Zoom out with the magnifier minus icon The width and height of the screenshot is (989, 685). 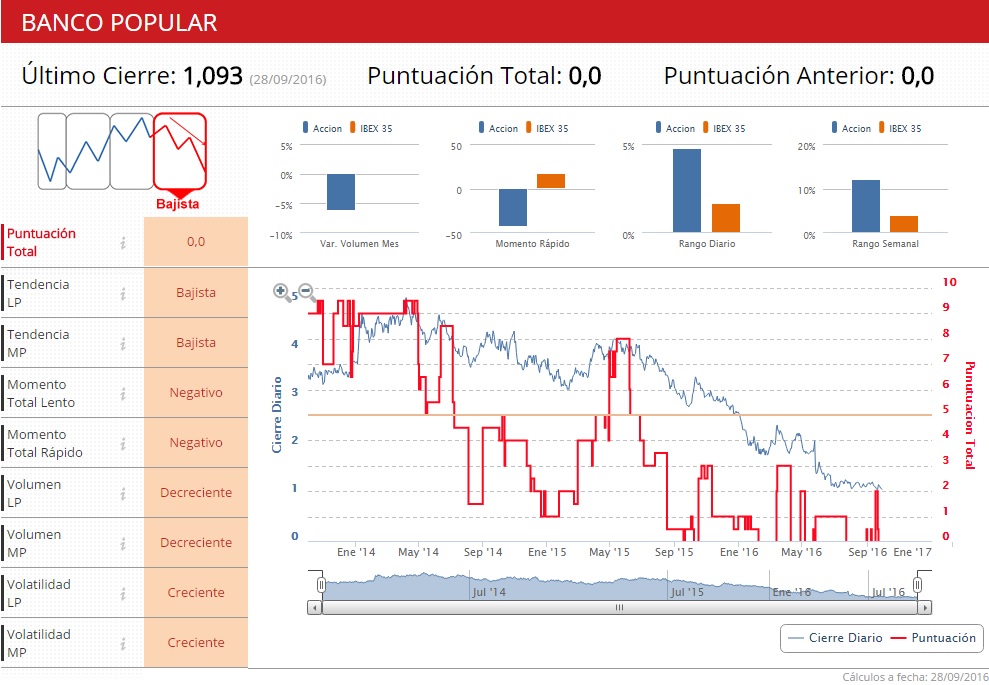pos(306,292)
